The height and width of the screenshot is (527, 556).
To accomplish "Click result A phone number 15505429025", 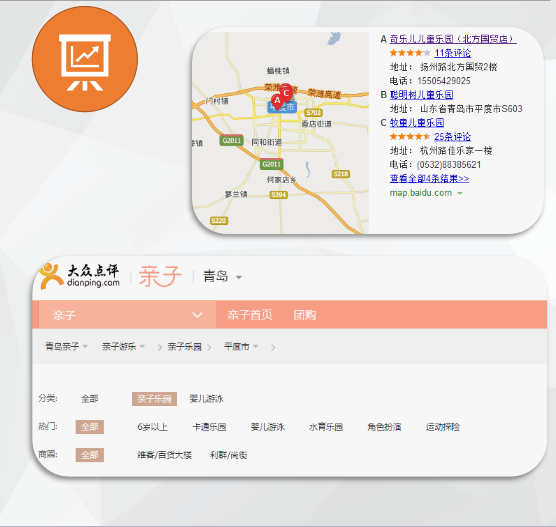I will (x=444, y=81).
